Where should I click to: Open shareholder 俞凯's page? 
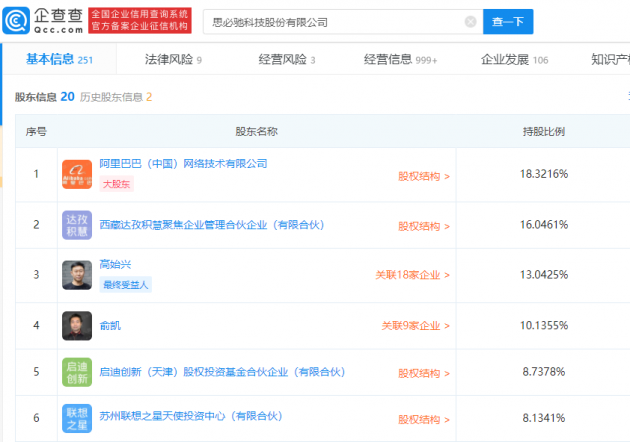tap(110, 325)
